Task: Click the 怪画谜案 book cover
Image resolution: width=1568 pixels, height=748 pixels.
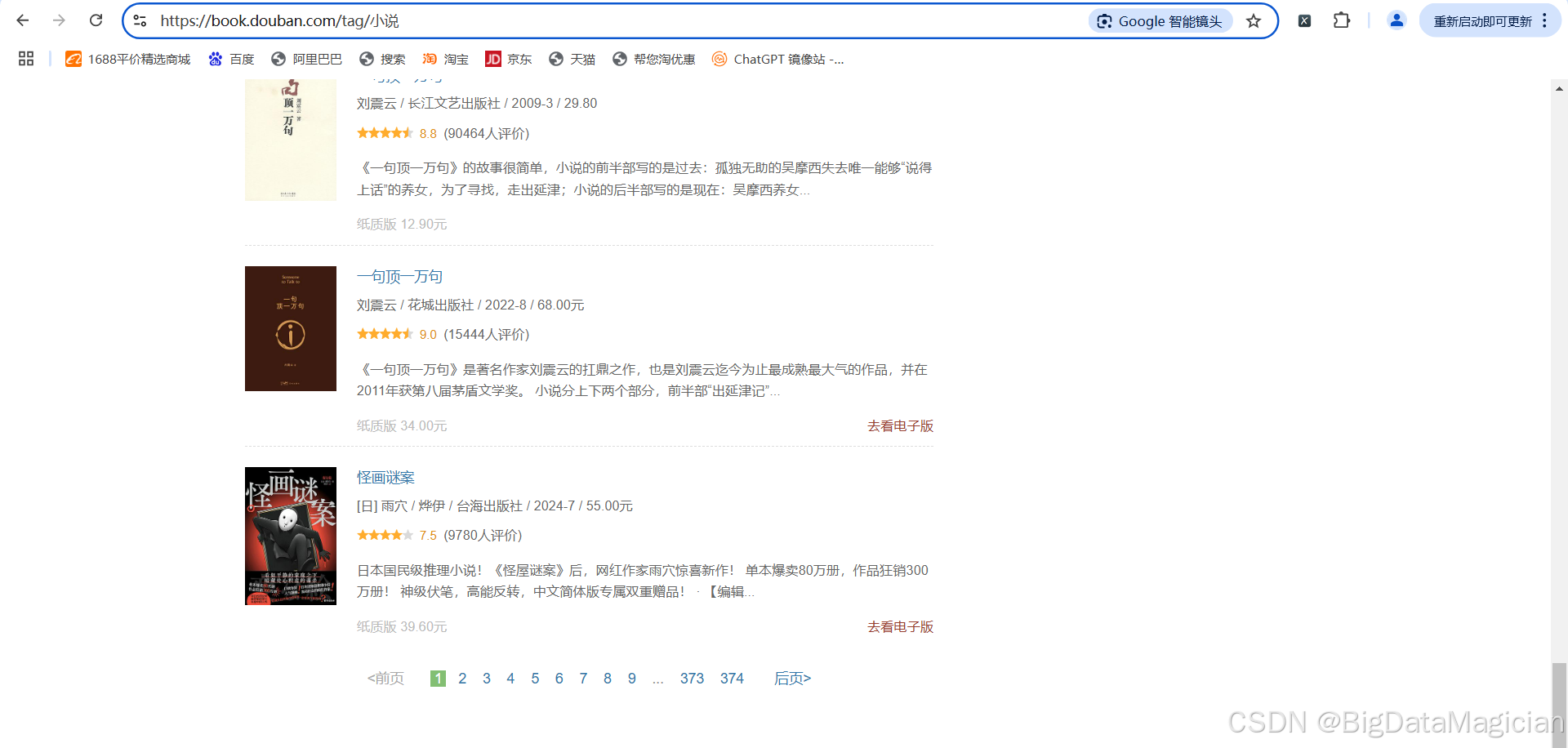Action: click(291, 536)
